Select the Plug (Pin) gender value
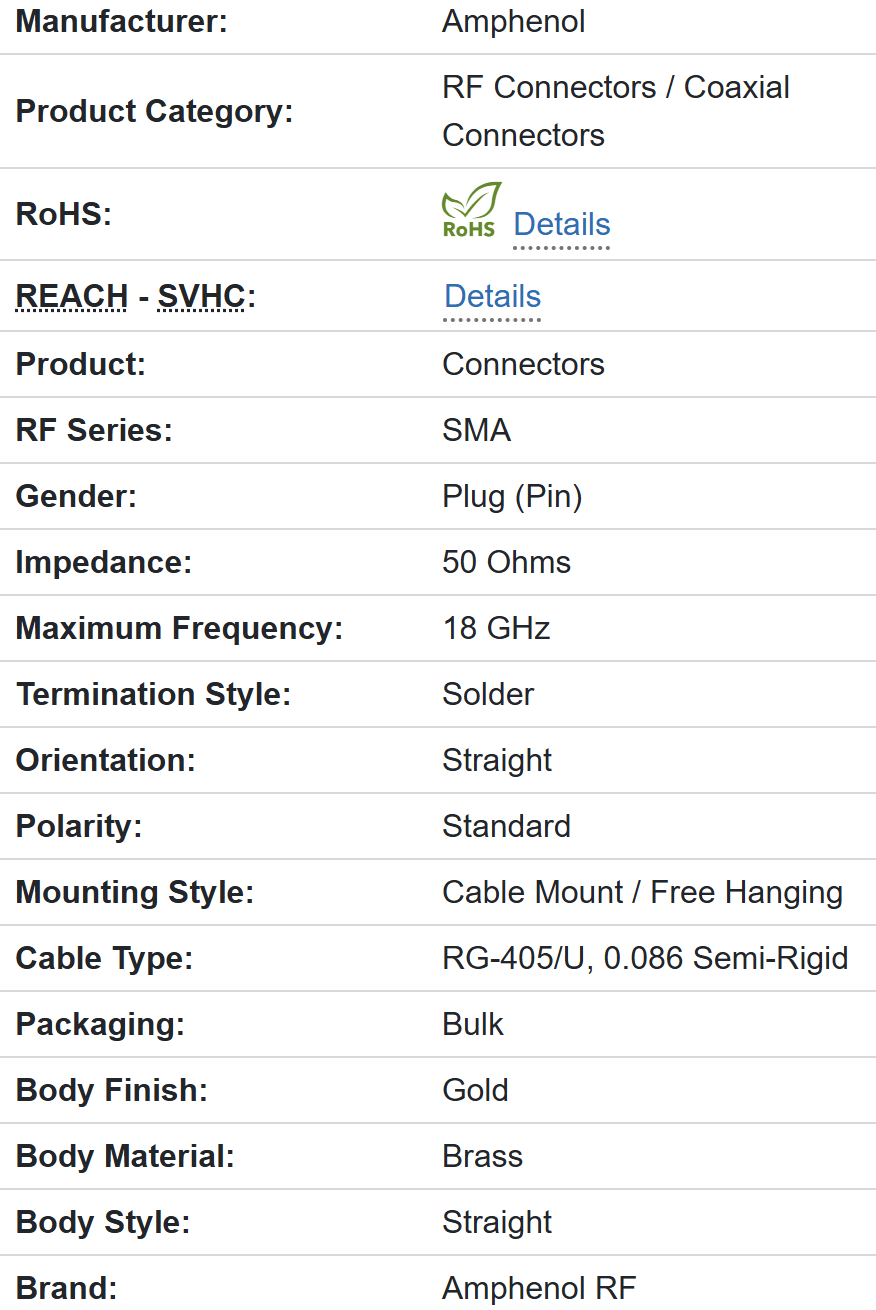The height and width of the screenshot is (1310, 876). coord(512,496)
